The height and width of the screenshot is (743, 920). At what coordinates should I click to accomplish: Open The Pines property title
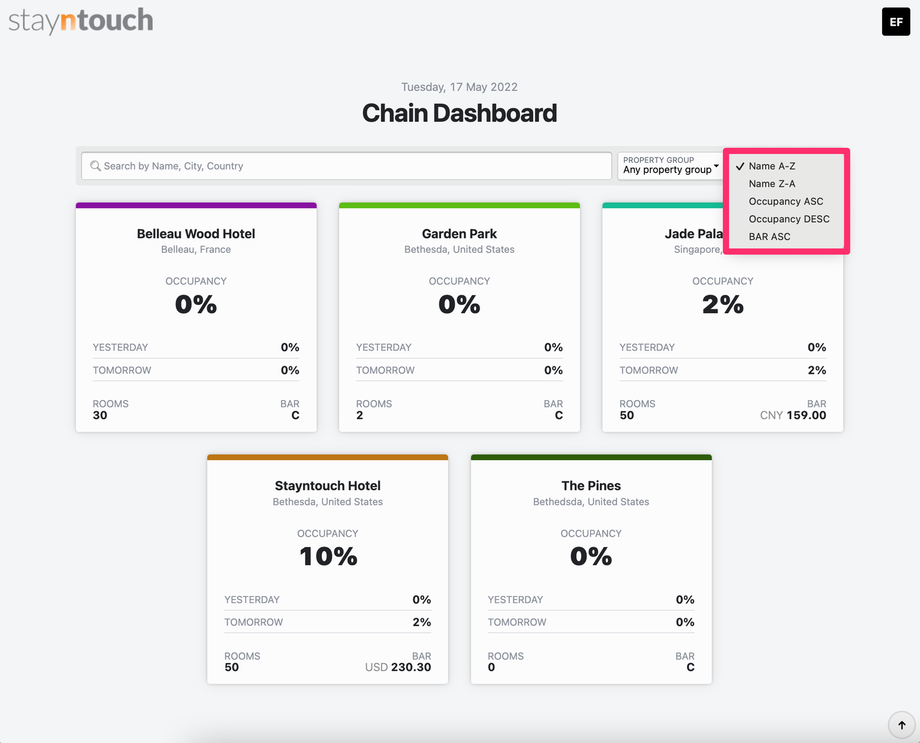pyautogui.click(x=591, y=485)
